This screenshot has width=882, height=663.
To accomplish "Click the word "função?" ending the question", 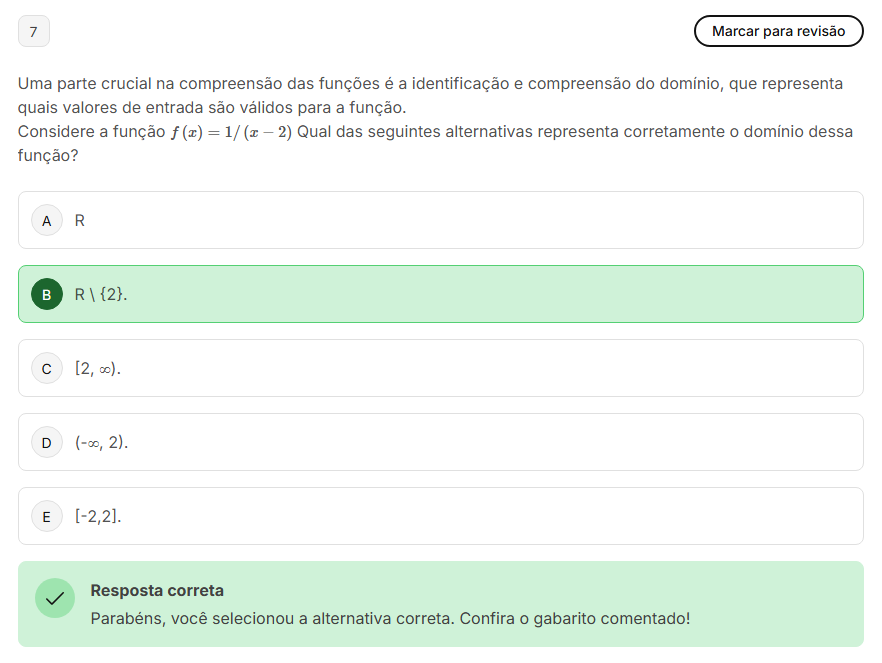I will [48, 156].
